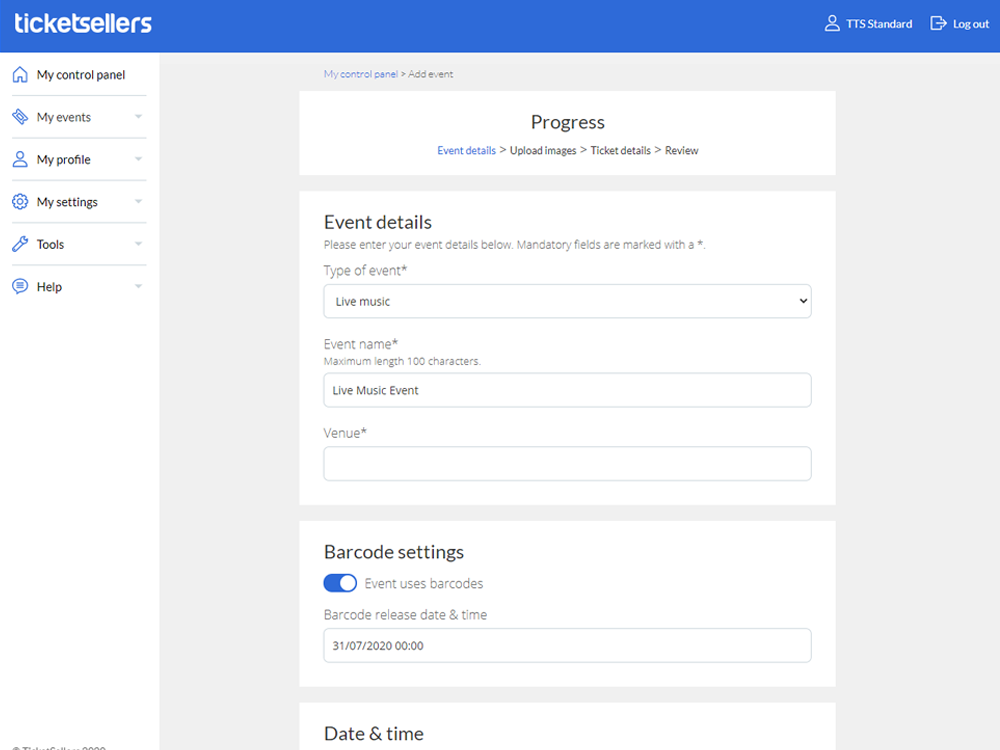Image resolution: width=1000 pixels, height=750 pixels.
Task: Click the home icon for My control panel
Action: [x=19, y=74]
